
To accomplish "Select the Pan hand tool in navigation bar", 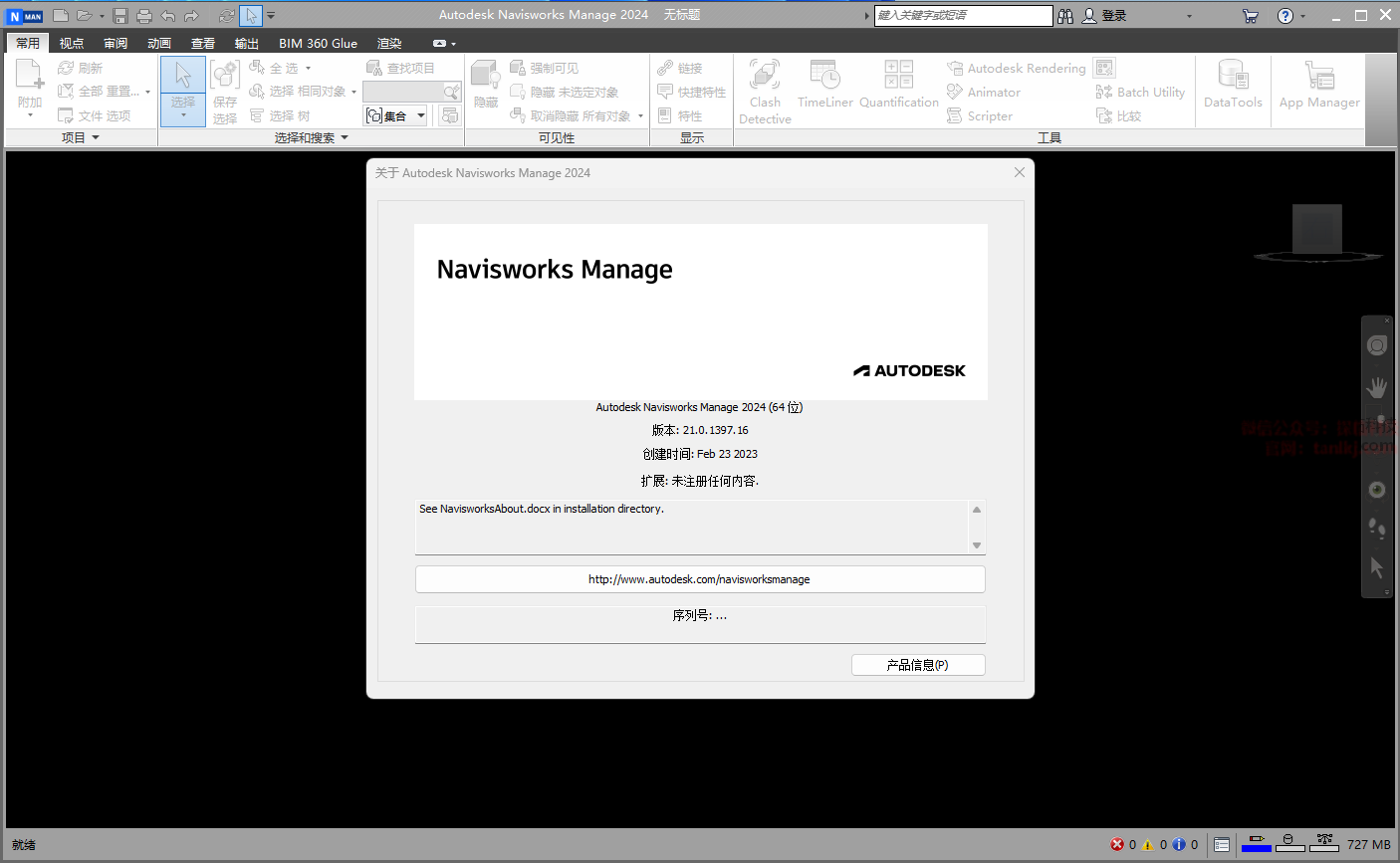I will point(1377,387).
